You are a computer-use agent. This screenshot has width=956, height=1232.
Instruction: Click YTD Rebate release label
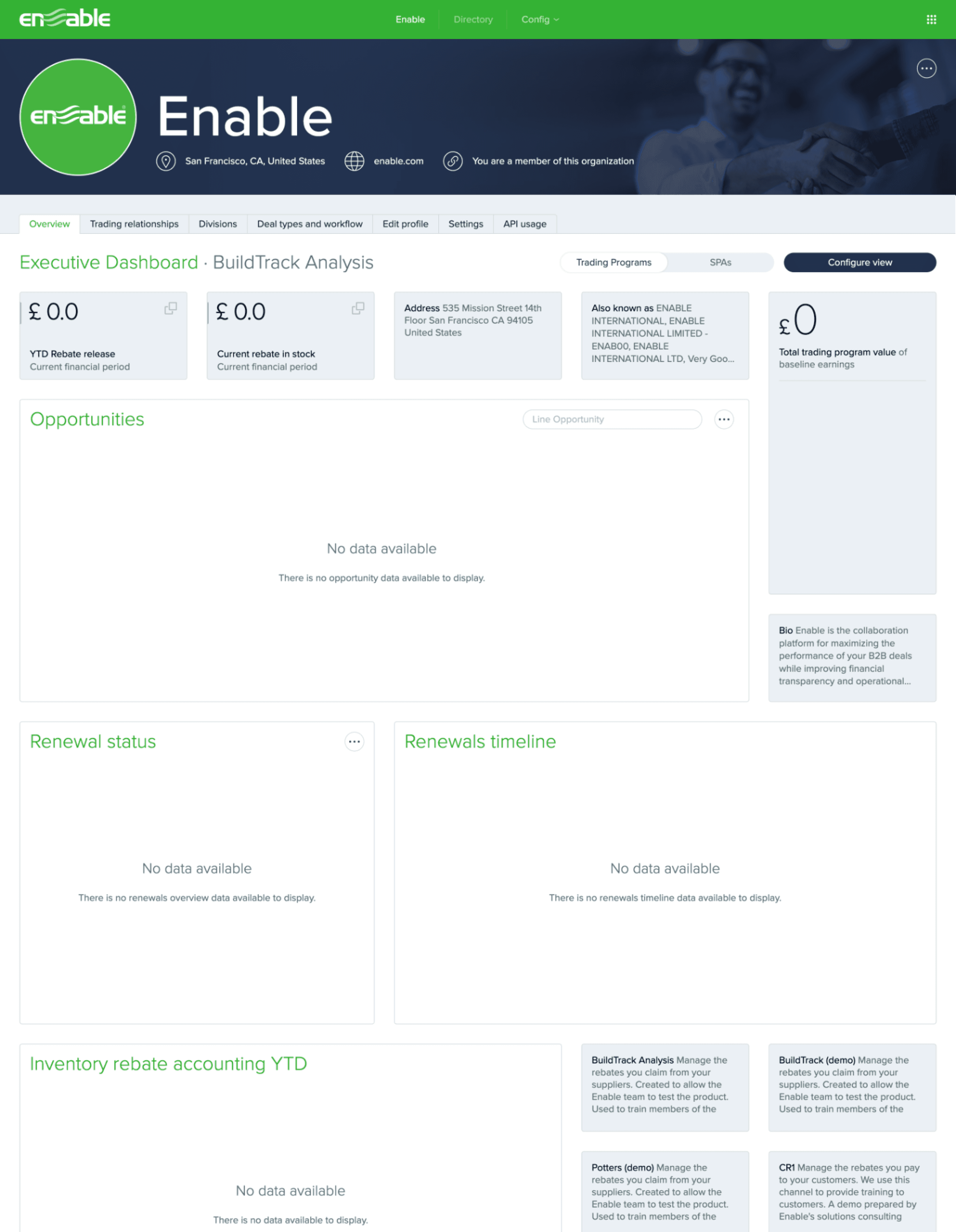click(x=72, y=354)
